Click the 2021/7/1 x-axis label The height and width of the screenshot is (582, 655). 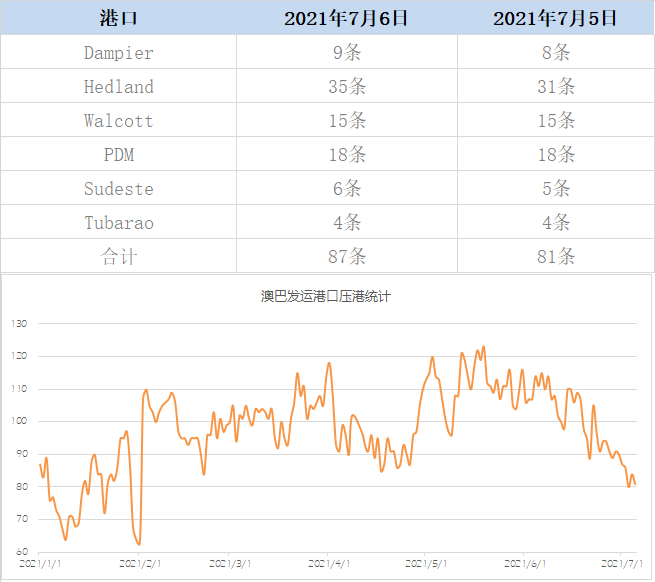(x=622, y=564)
